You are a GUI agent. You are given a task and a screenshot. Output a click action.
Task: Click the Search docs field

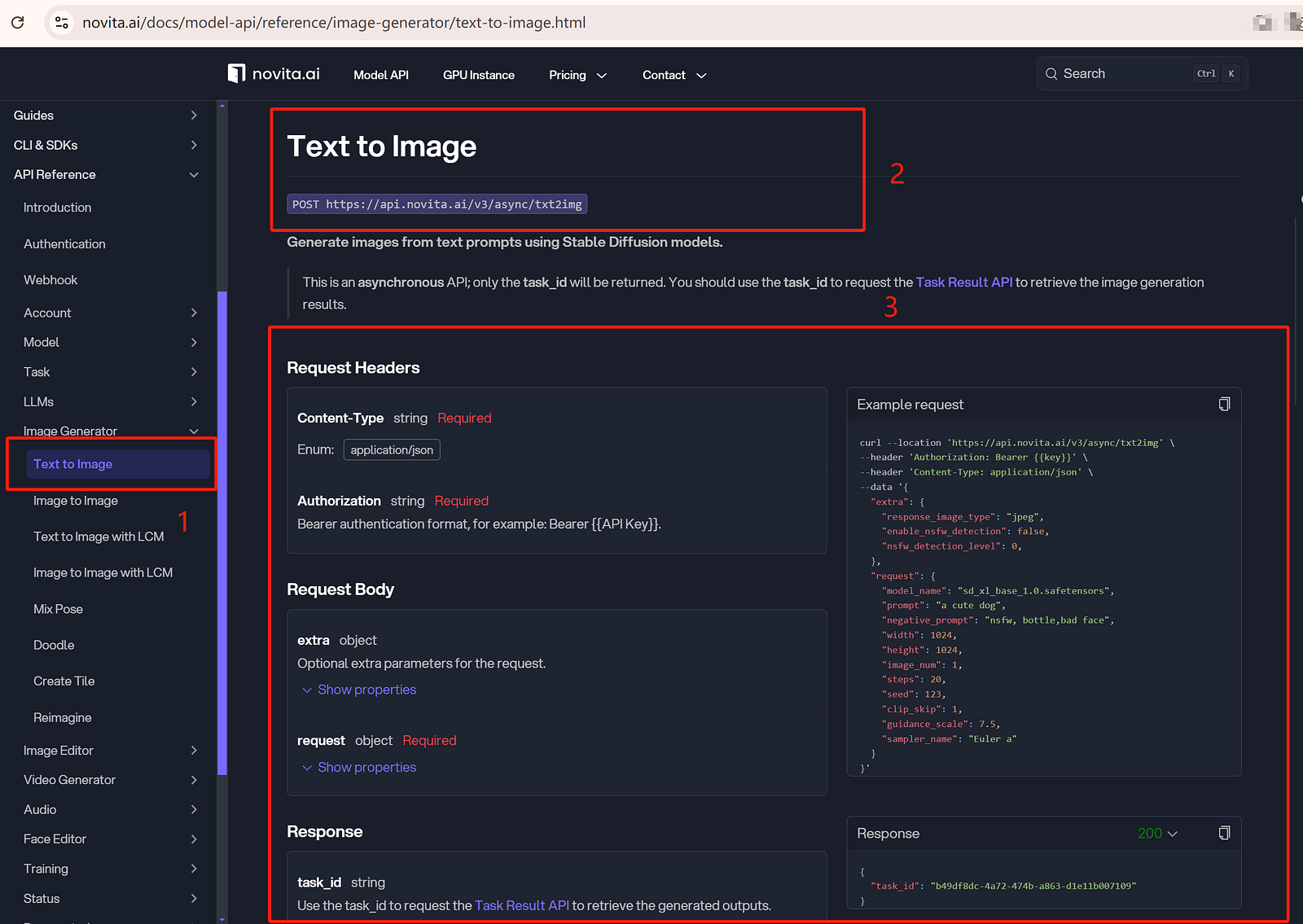coord(1142,74)
